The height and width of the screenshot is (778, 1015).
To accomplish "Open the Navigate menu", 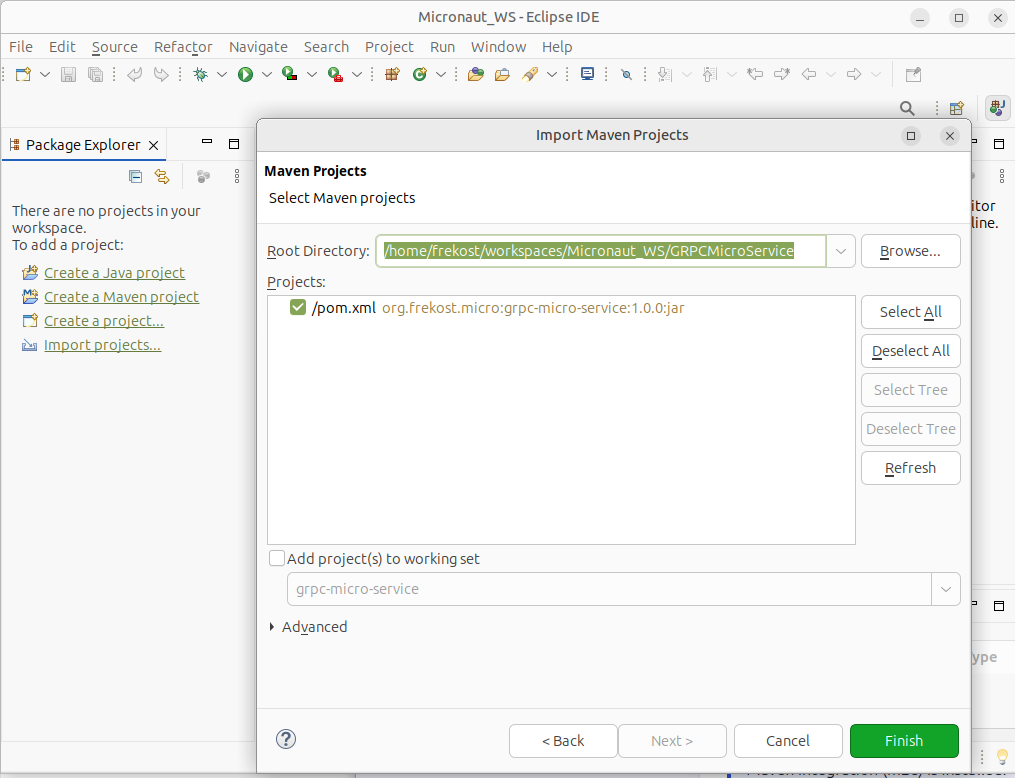I will coord(258,47).
